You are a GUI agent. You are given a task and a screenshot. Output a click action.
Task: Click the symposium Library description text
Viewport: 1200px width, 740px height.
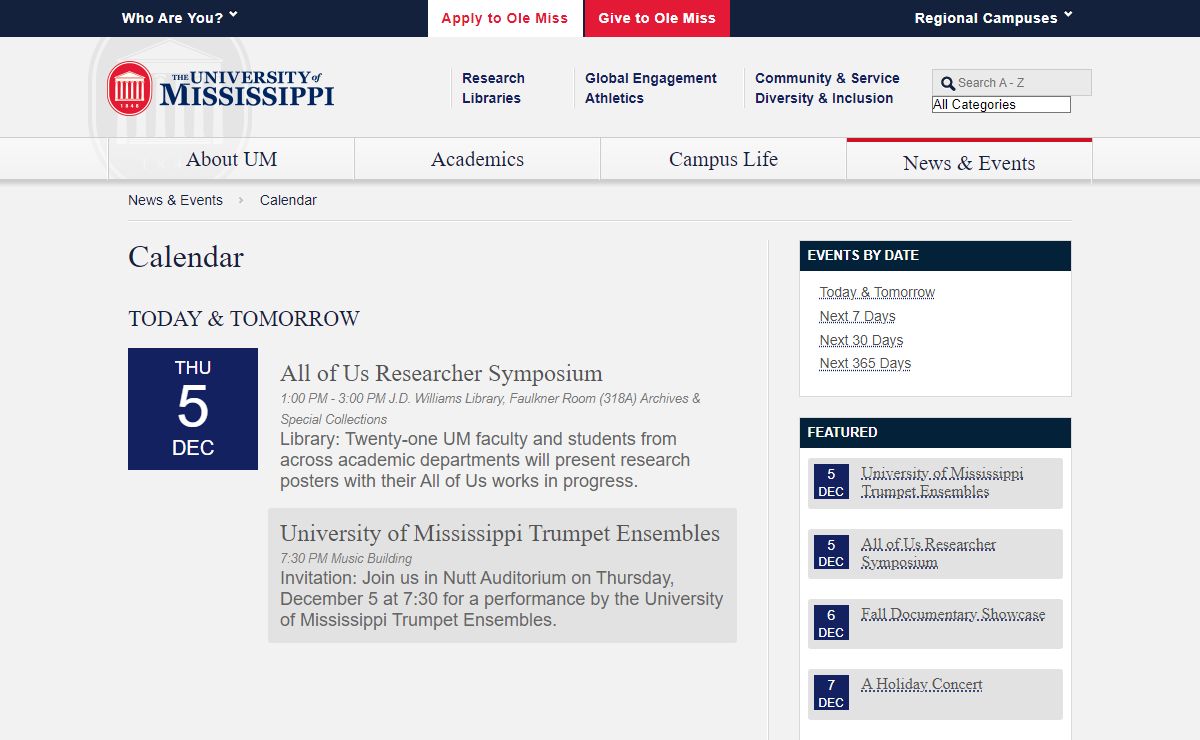coord(485,460)
